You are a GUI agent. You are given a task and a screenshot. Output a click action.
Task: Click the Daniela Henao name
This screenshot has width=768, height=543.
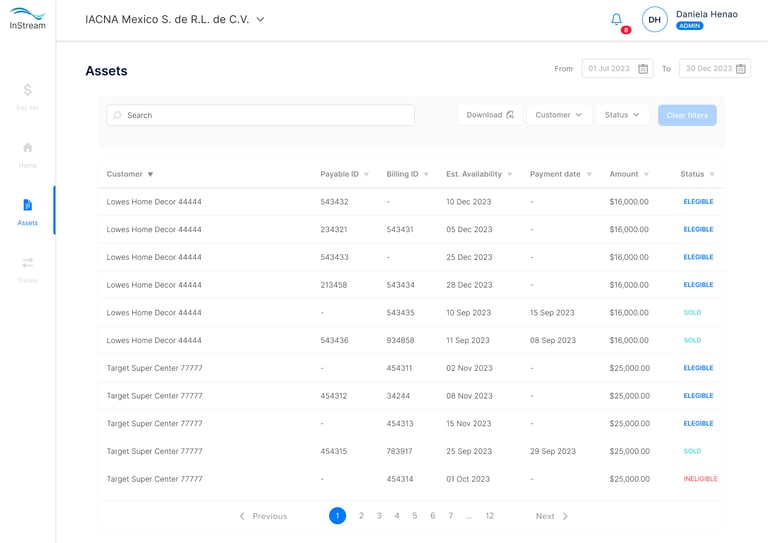[707, 14]
